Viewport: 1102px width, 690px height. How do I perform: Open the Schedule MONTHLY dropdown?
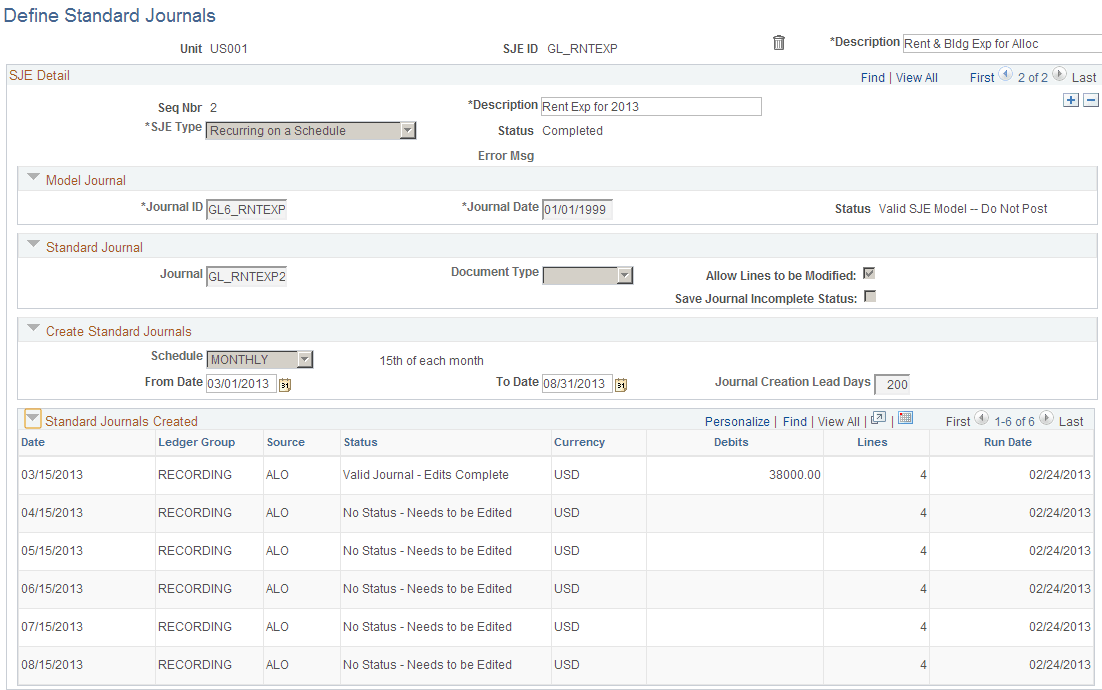click(304, 359)
